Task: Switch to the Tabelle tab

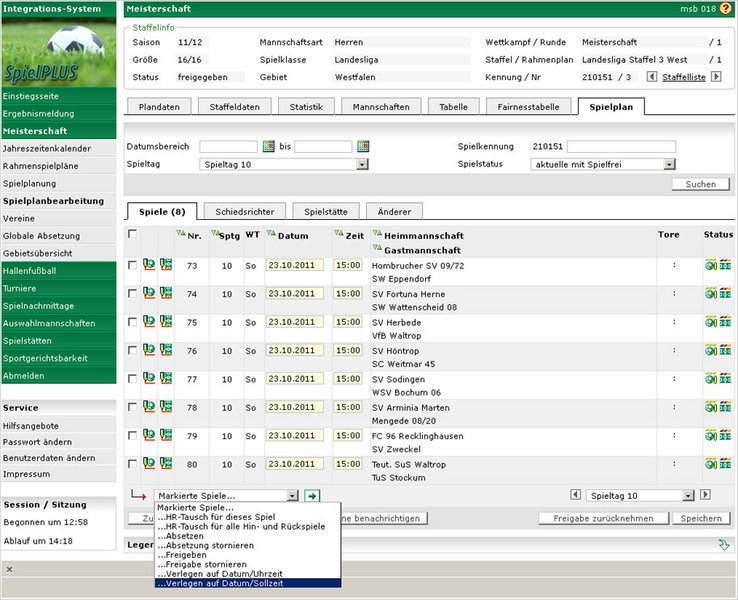Action: coord(453,107)
